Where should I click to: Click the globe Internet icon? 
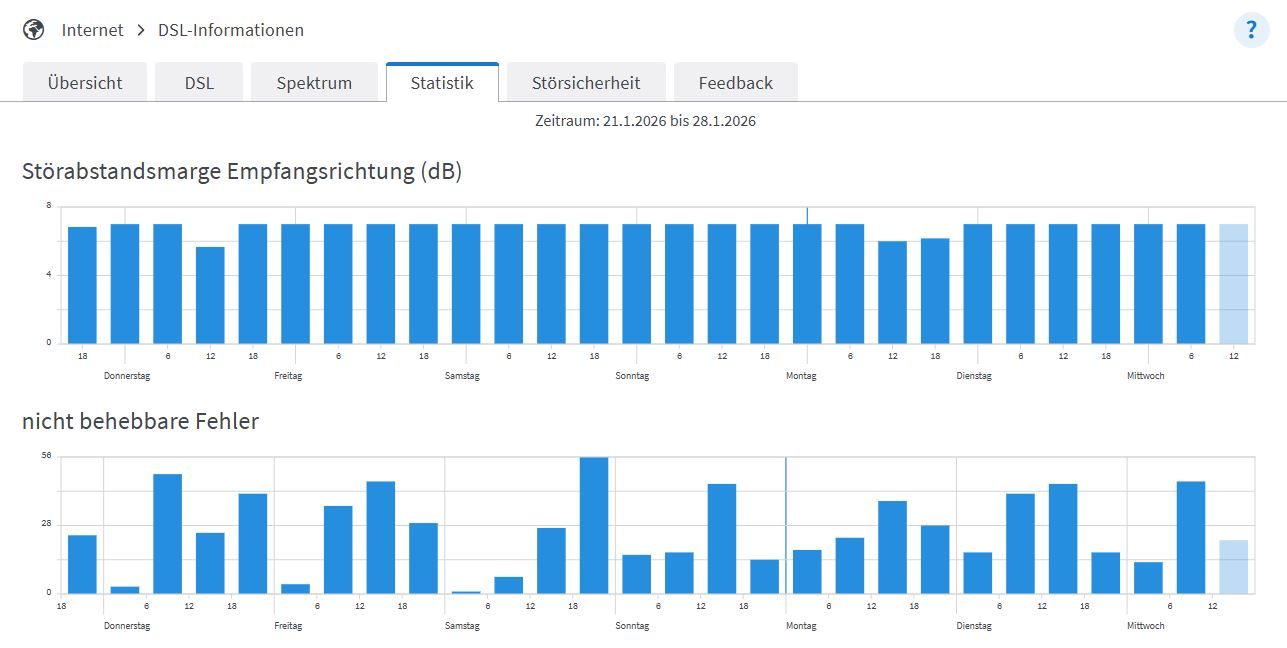34,30
